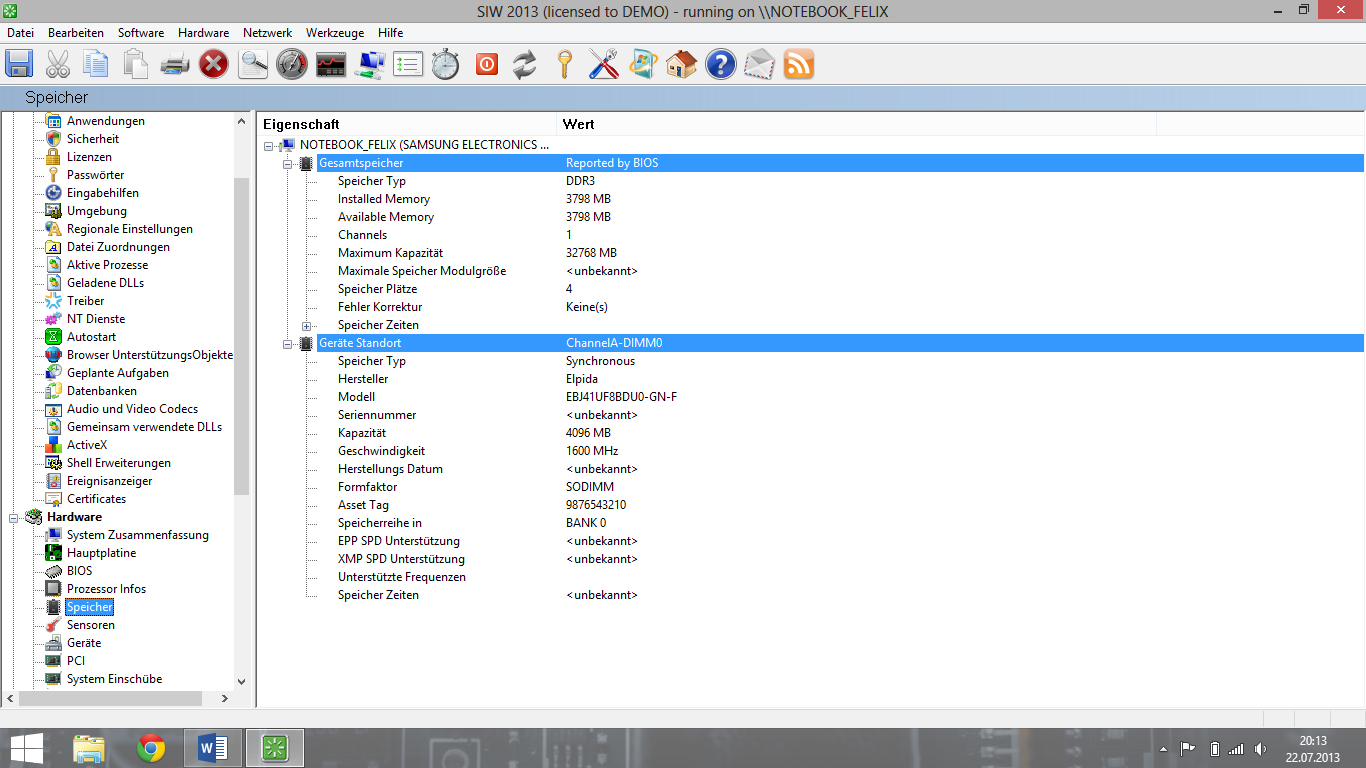Collapse the Gesamtspeicher node
This screenshot has height=768, width=1366.
tap(289, 163)
